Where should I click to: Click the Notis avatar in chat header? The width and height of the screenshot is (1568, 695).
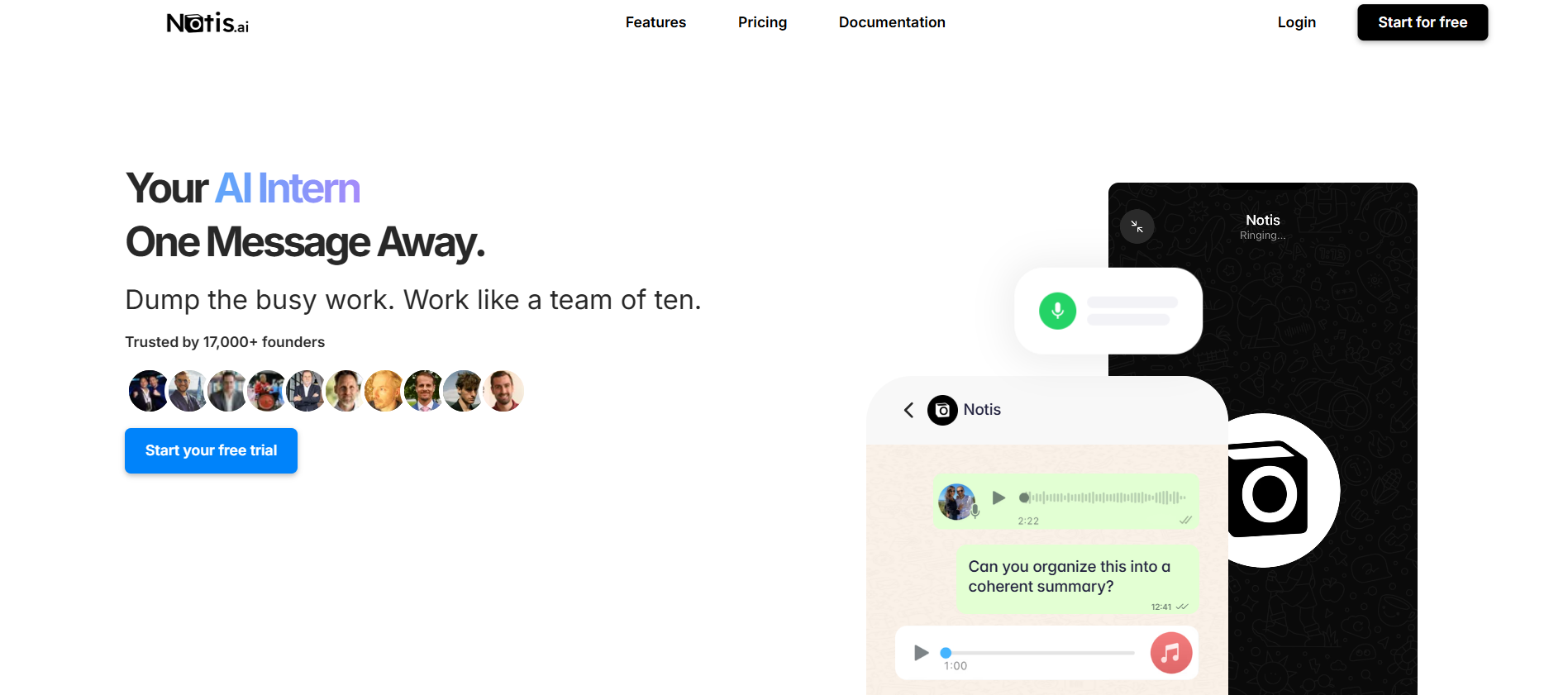(x=942, y=410)
